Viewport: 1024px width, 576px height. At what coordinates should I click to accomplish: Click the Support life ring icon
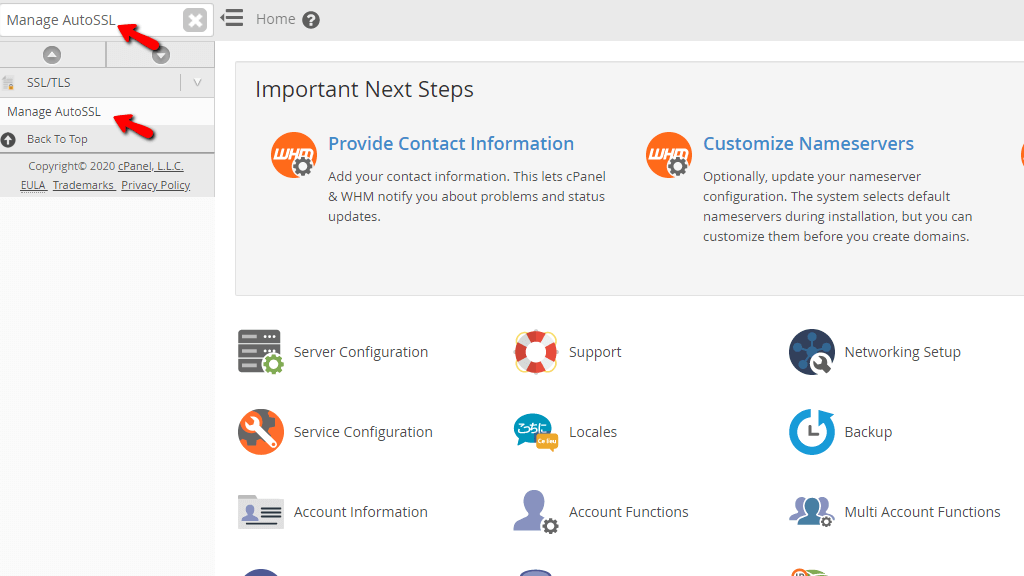pos(536,352)
